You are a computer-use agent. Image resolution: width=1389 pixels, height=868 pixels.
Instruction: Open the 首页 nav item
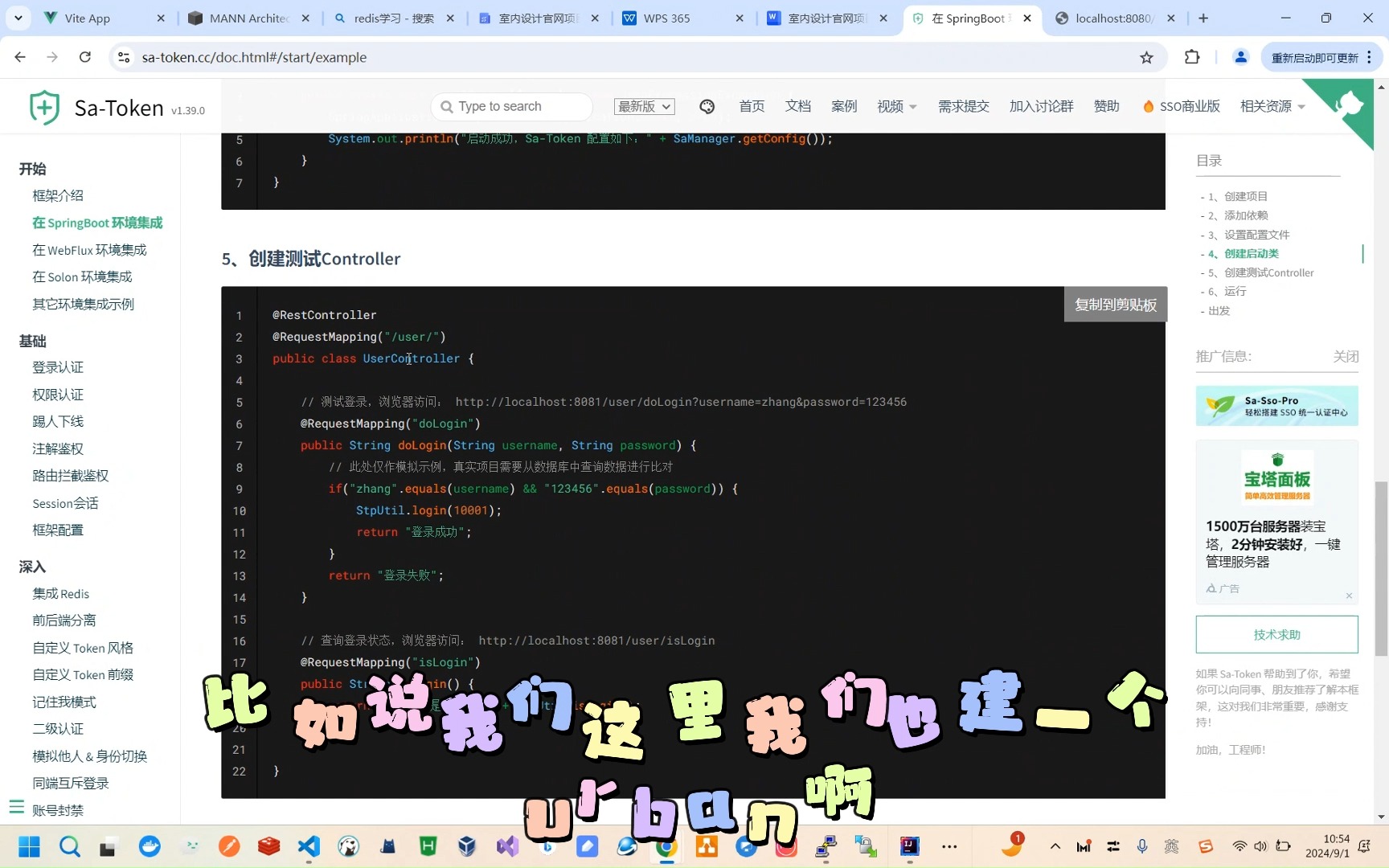tap(752, 106)
